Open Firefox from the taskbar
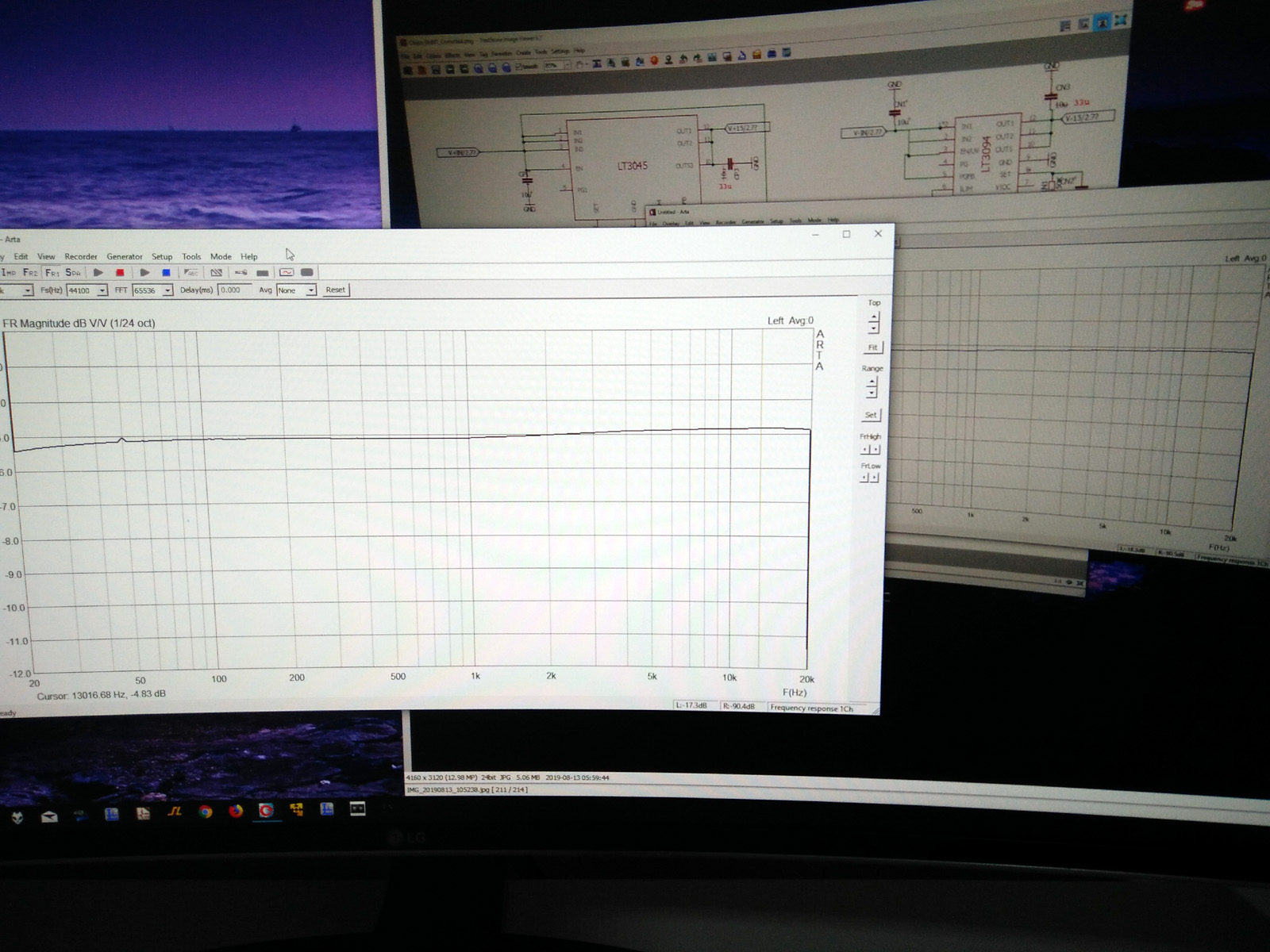The image size is (1270, 952). pos(236,811)
